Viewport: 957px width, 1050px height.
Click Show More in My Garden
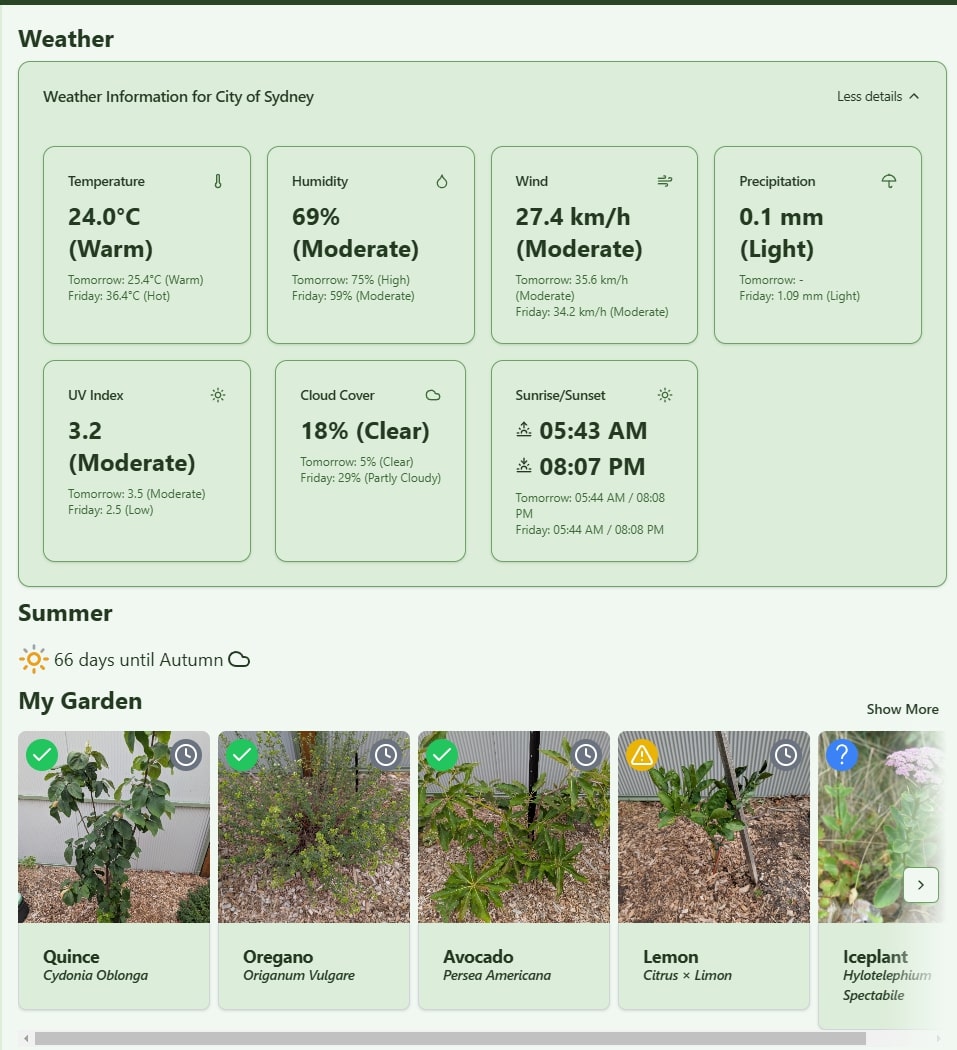(902, 709)
